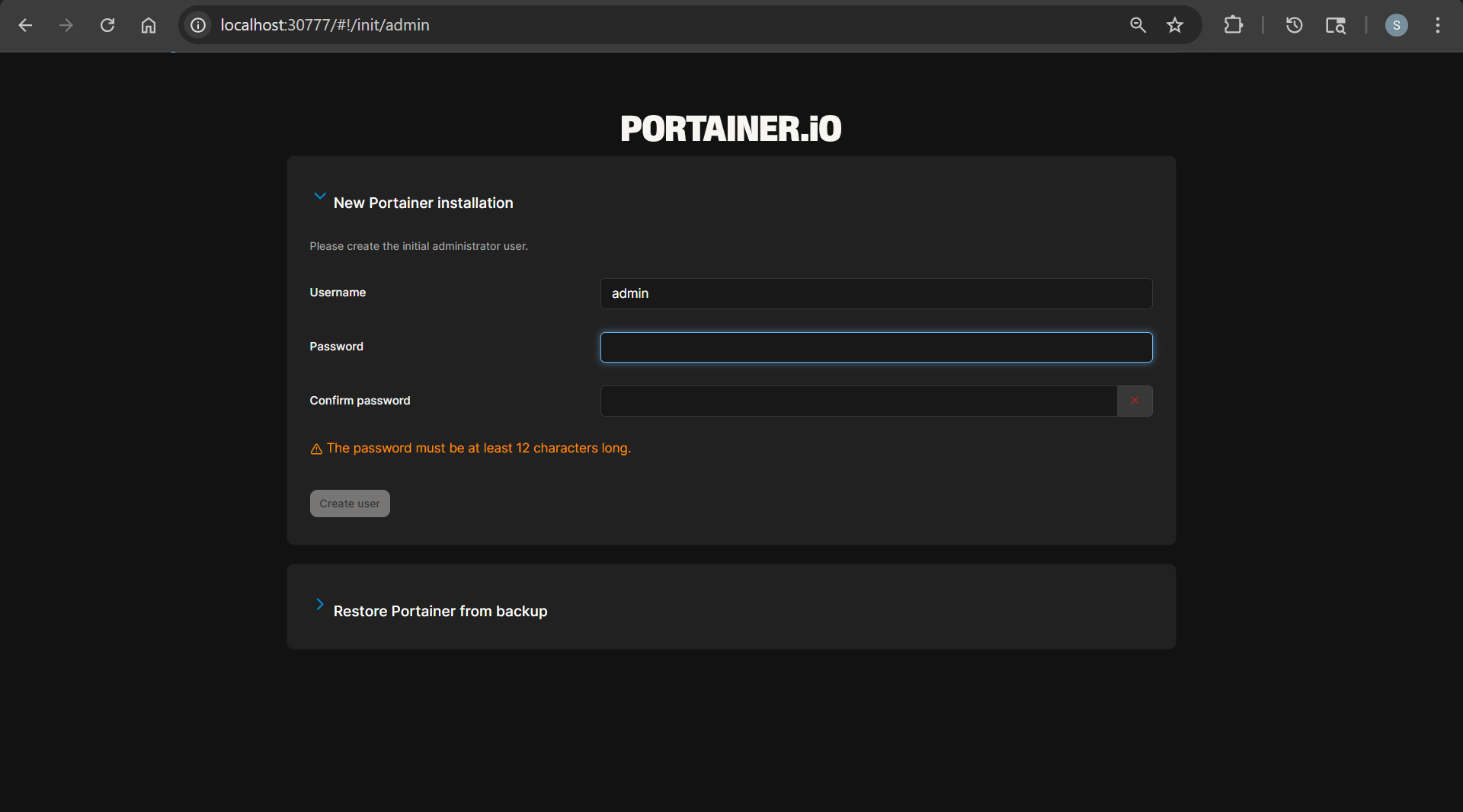Open the tab search icon

pos(1335,25)
